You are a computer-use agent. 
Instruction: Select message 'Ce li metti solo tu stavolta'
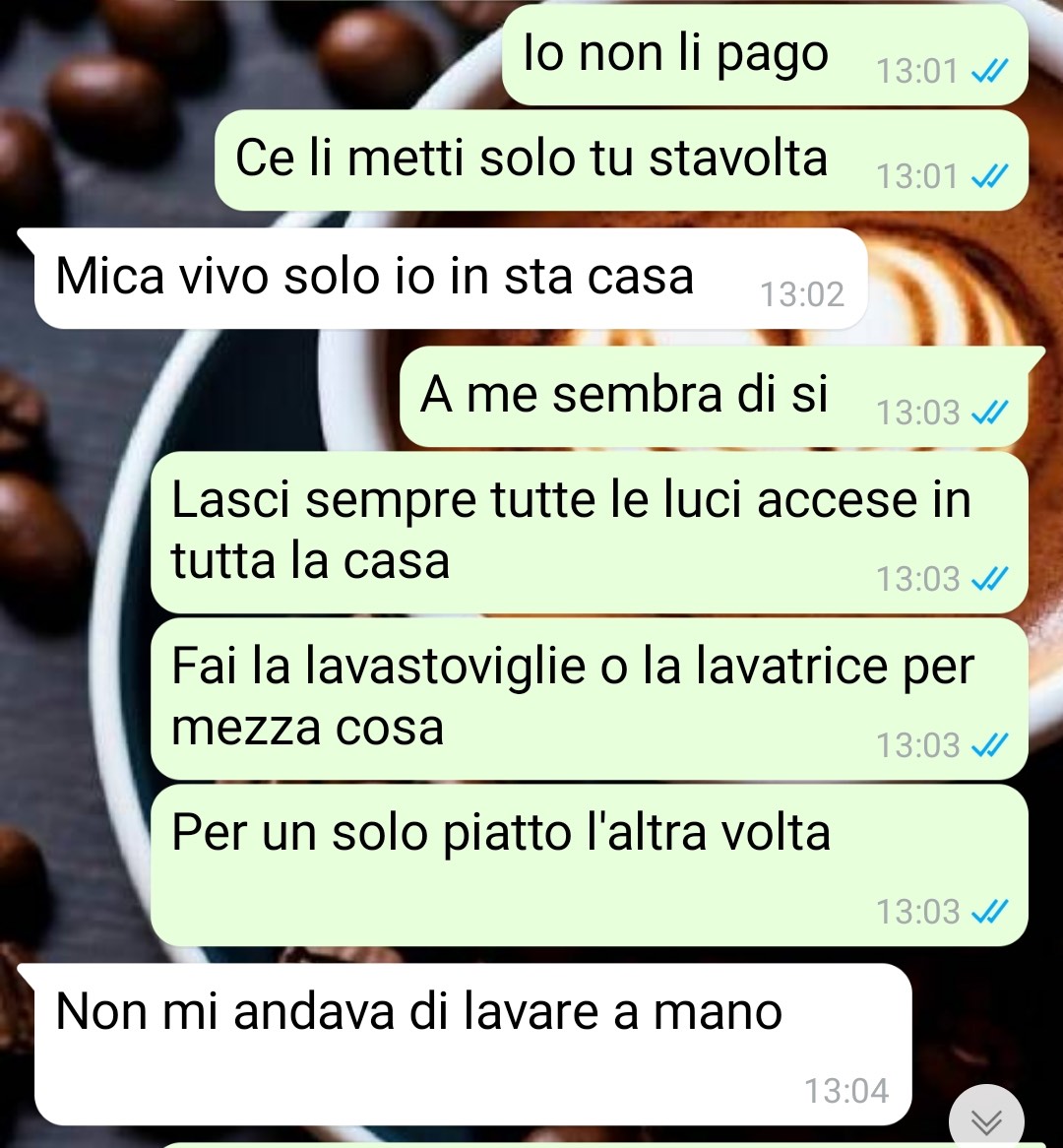[x=621, y=160]
